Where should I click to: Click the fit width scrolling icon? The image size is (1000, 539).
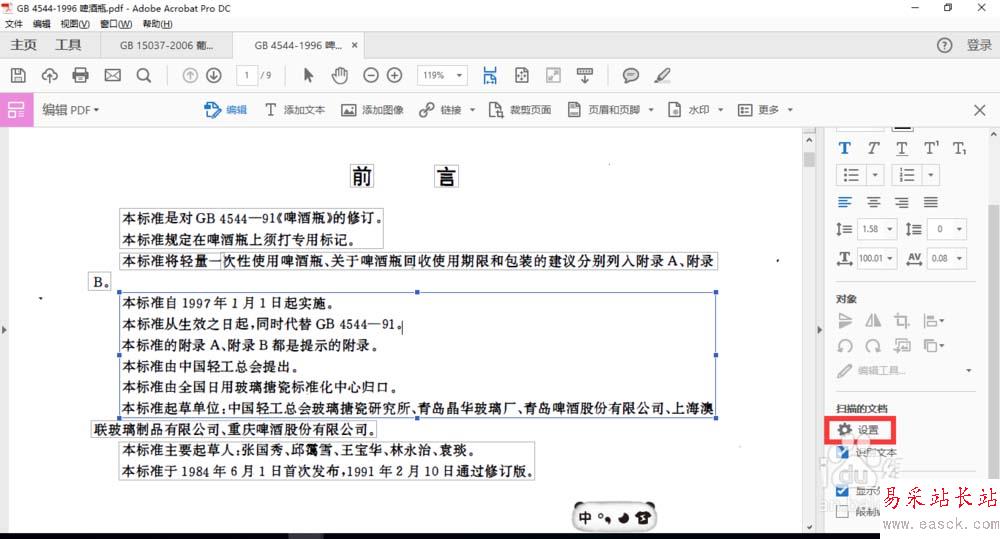click(x=490, y=75)
